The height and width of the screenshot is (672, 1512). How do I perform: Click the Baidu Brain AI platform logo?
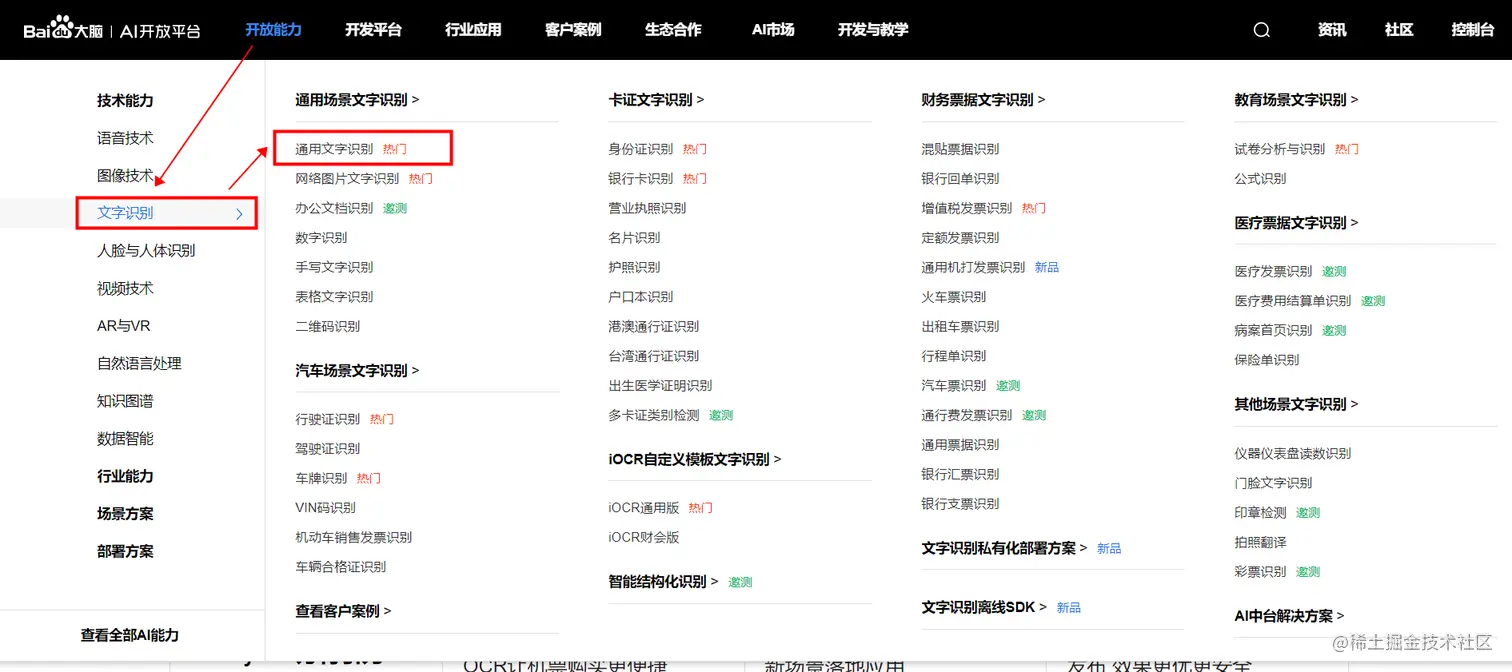[112, 29]
